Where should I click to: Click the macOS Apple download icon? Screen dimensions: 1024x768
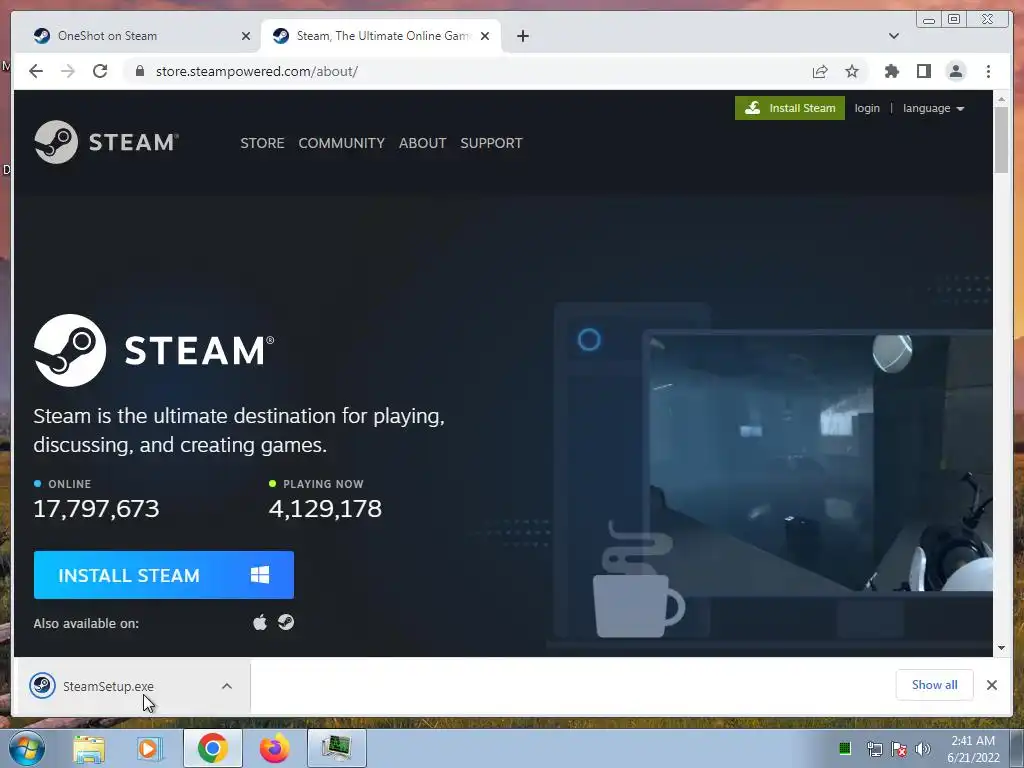(260, 622)
